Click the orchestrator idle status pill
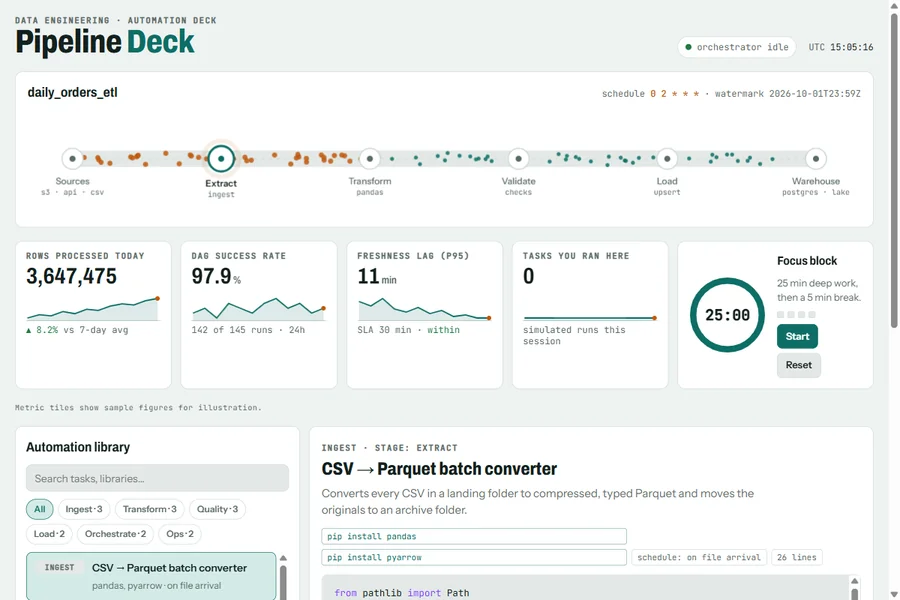 click(736, 47)
